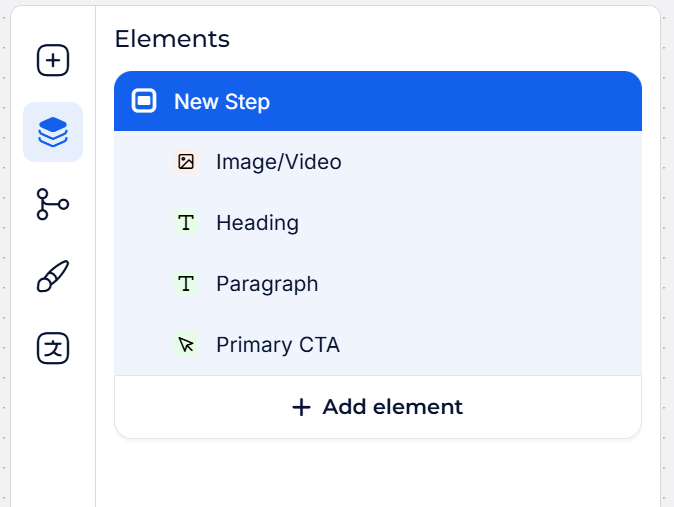
Task: Select the Primary CTA element label
Action: tap(278, 345)
